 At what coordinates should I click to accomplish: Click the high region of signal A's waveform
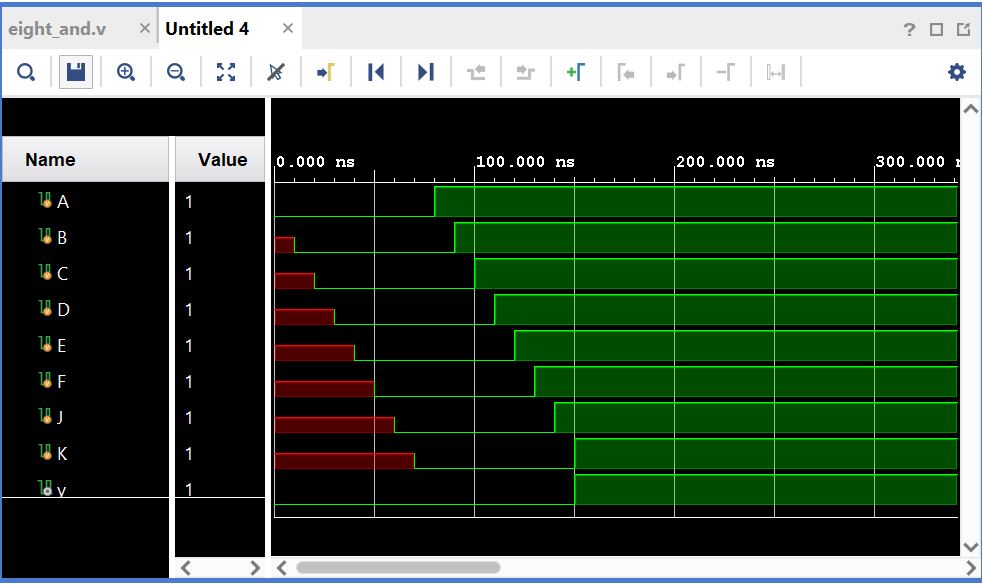[x=696, y=202]
